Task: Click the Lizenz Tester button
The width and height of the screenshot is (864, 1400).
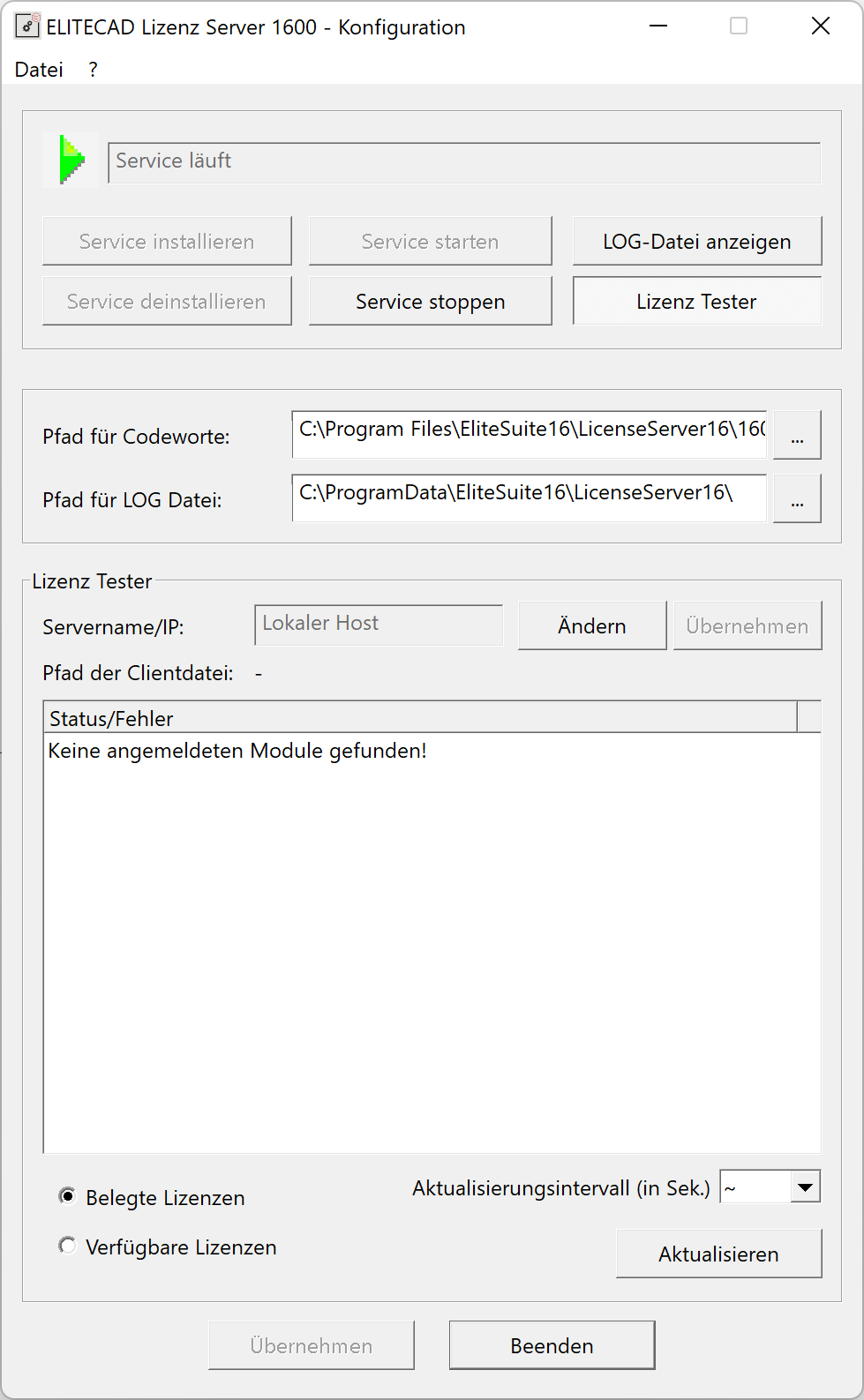Action: (697, 301)
